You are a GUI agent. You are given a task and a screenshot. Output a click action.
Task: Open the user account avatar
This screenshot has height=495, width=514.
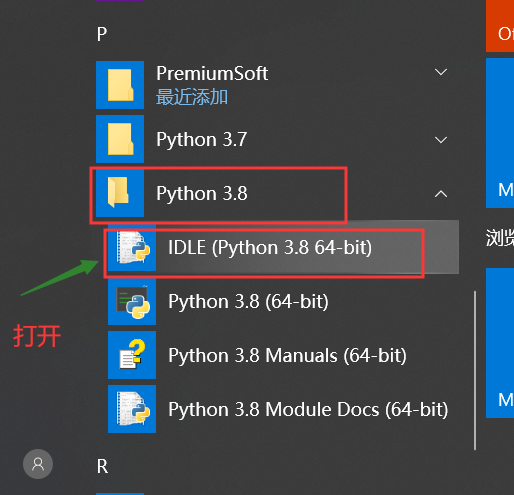[38, 464]
